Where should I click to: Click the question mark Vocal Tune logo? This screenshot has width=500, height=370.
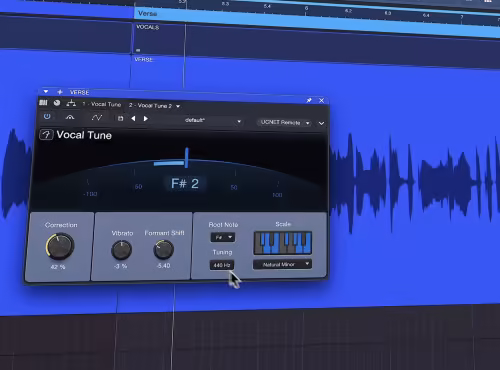coord(46,135)
